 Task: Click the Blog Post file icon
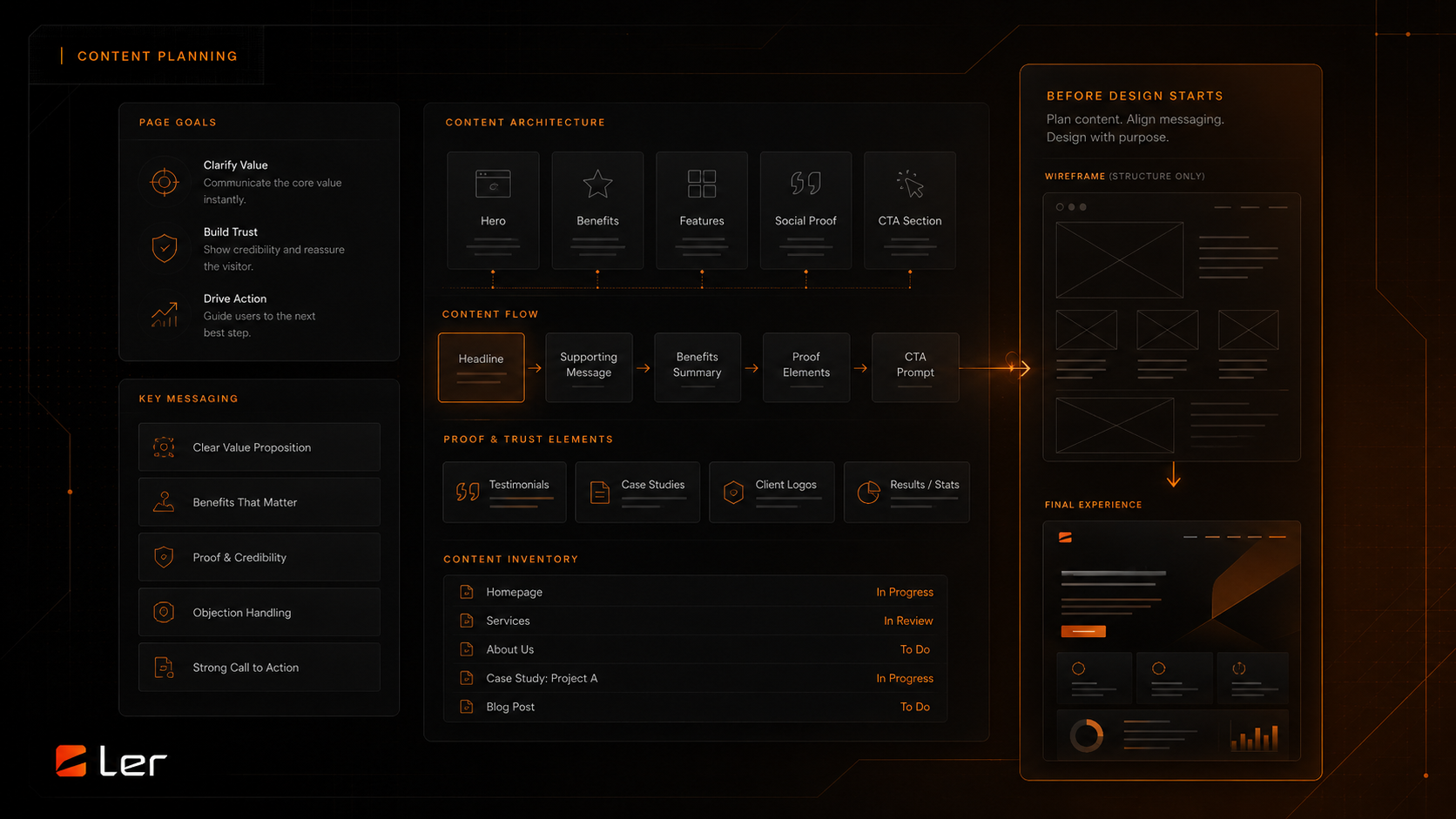(467, 707)
